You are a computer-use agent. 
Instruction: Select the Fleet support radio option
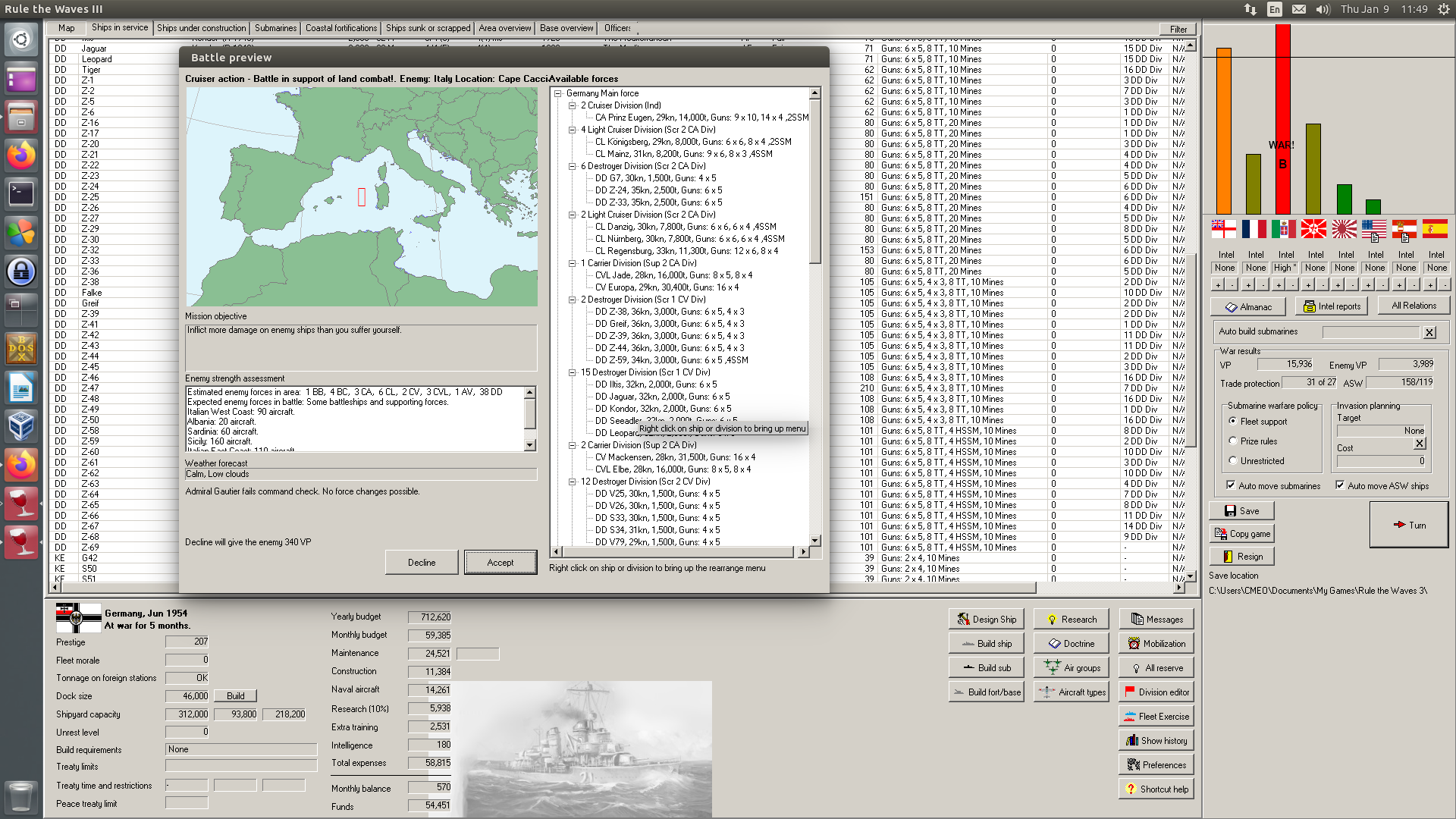pos(1232,421)
